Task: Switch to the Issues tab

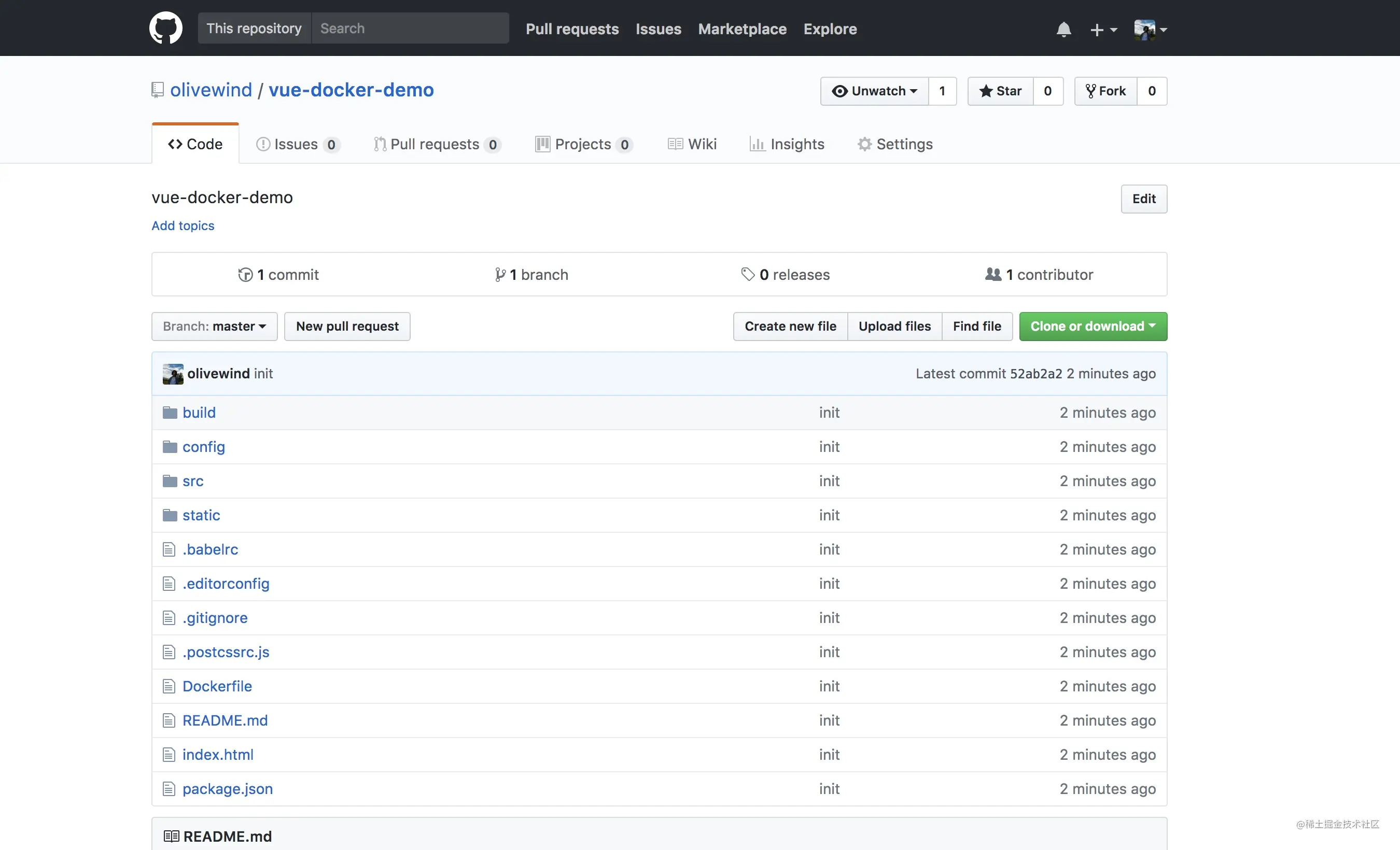Action: [298, 144]
